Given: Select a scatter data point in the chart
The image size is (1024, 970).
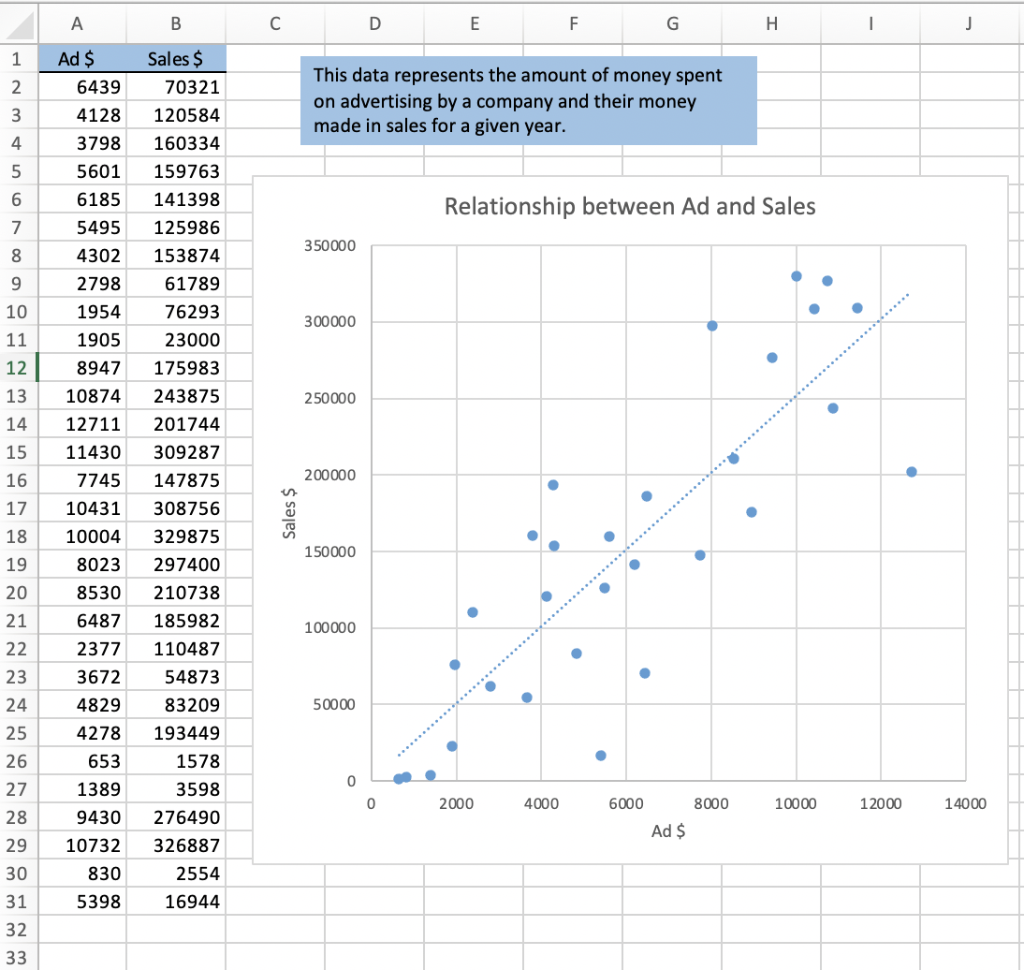Looking at the screenshot, I should pos(796,275).
